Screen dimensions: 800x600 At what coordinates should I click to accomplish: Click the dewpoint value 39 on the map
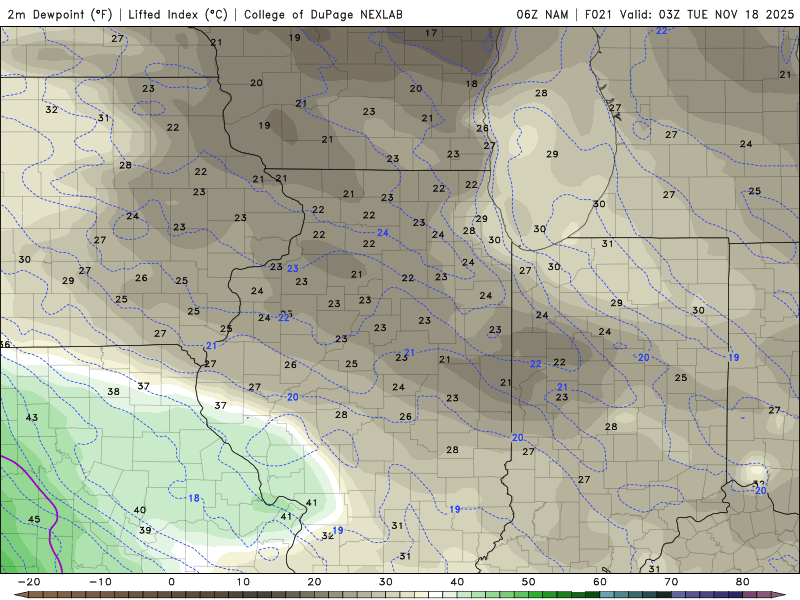click(145, 530)
